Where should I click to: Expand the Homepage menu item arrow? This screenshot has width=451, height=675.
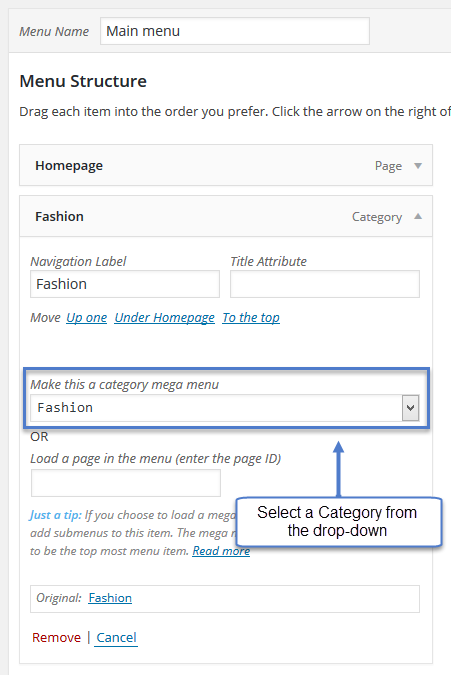coord(417,166)
